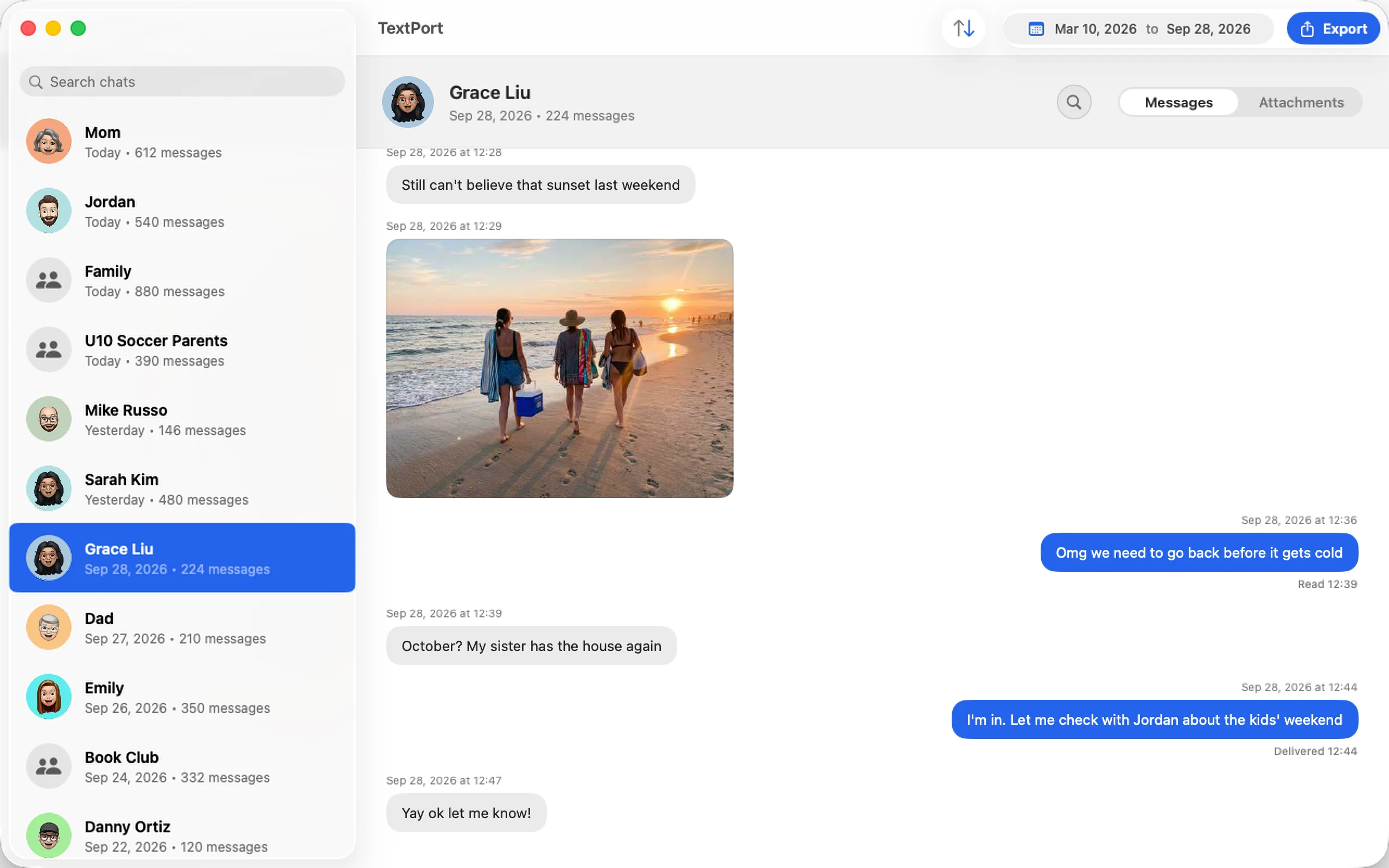Viewport: 1389px width, 868px height.
Task: Select the Sarah Kim chat with 480 messages
Action: tap(182, 489)
